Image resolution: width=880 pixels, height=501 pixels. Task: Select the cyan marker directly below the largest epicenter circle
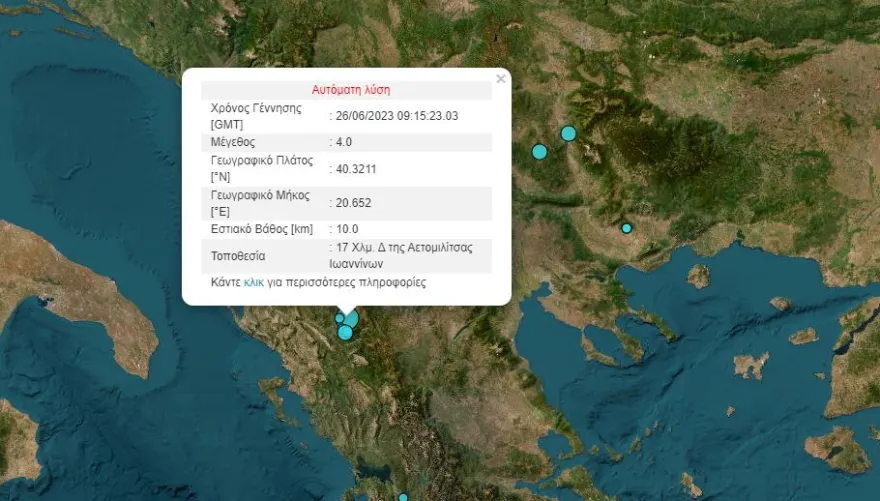[345, 332]
